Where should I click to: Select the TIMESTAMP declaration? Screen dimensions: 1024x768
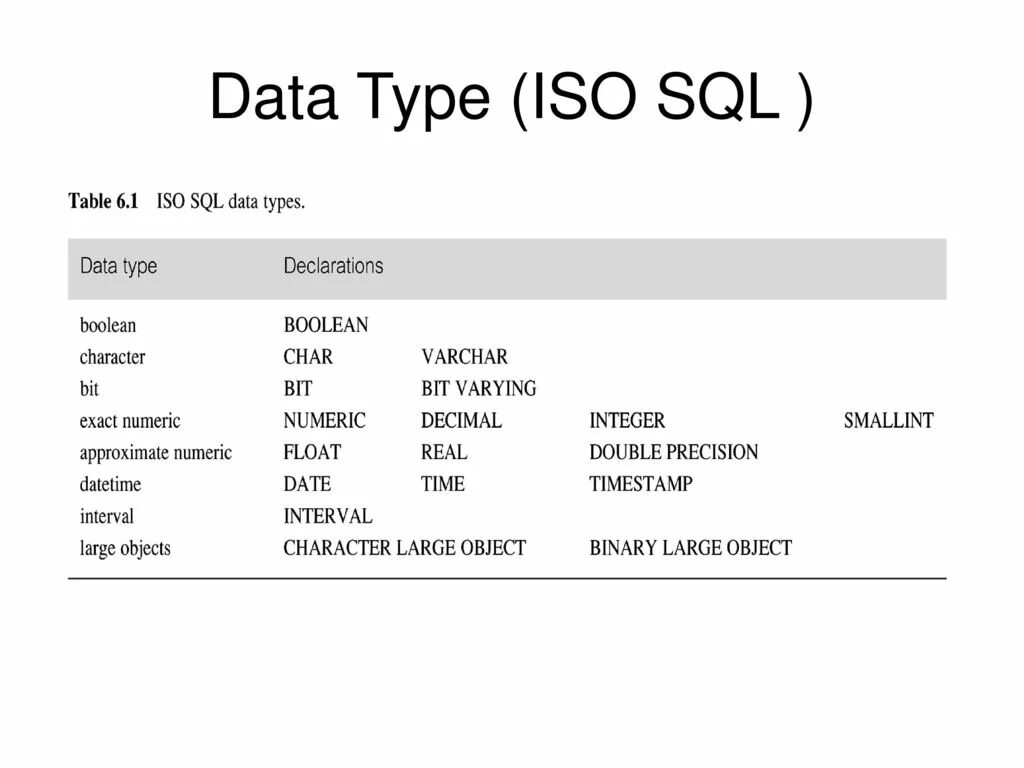pyautogui.click(x=641, y=484)
